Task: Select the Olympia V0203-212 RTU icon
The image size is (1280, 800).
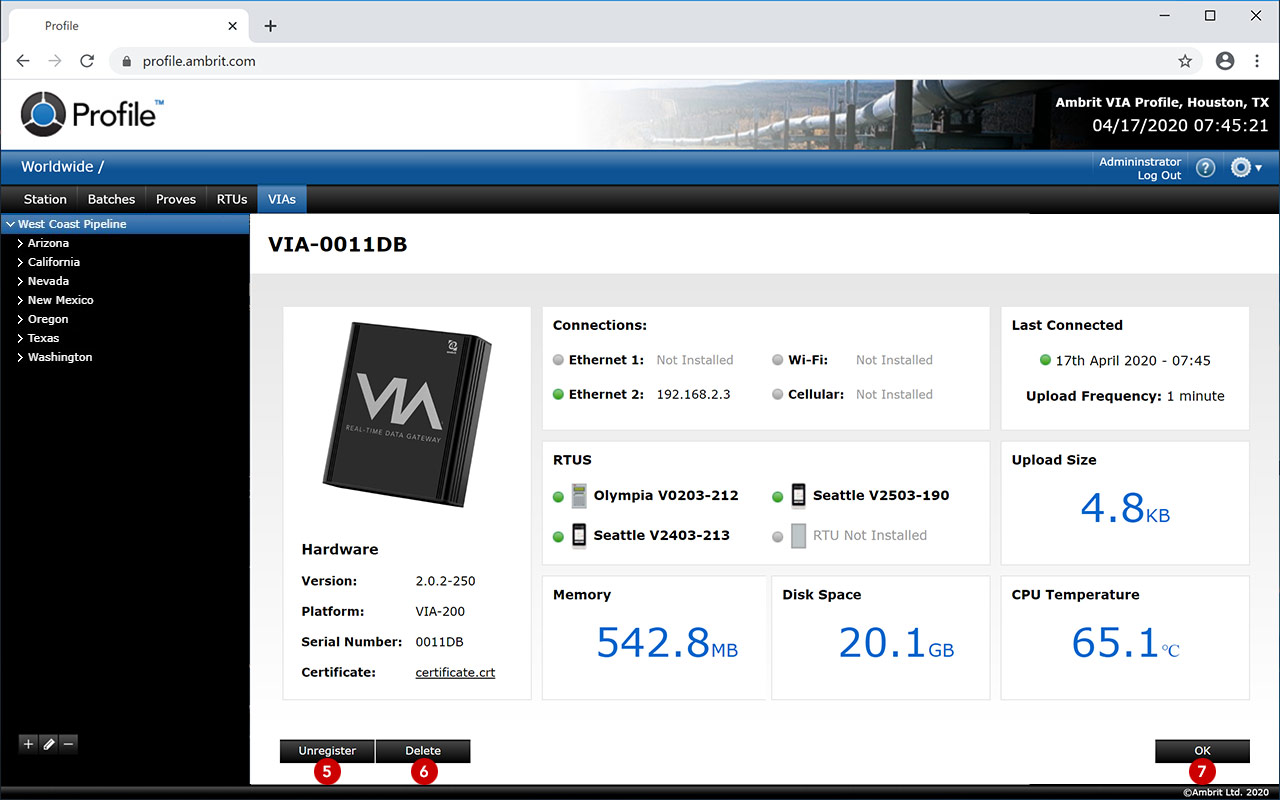Action: [x=579, y=496]
